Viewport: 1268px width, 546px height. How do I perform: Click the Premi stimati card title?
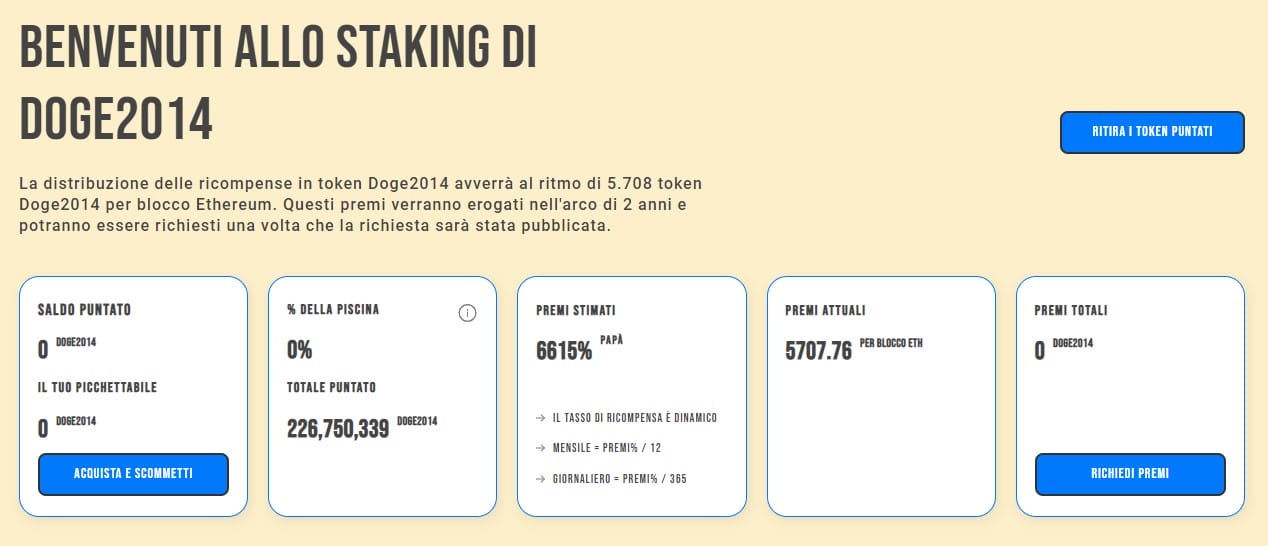click(573, 311)
